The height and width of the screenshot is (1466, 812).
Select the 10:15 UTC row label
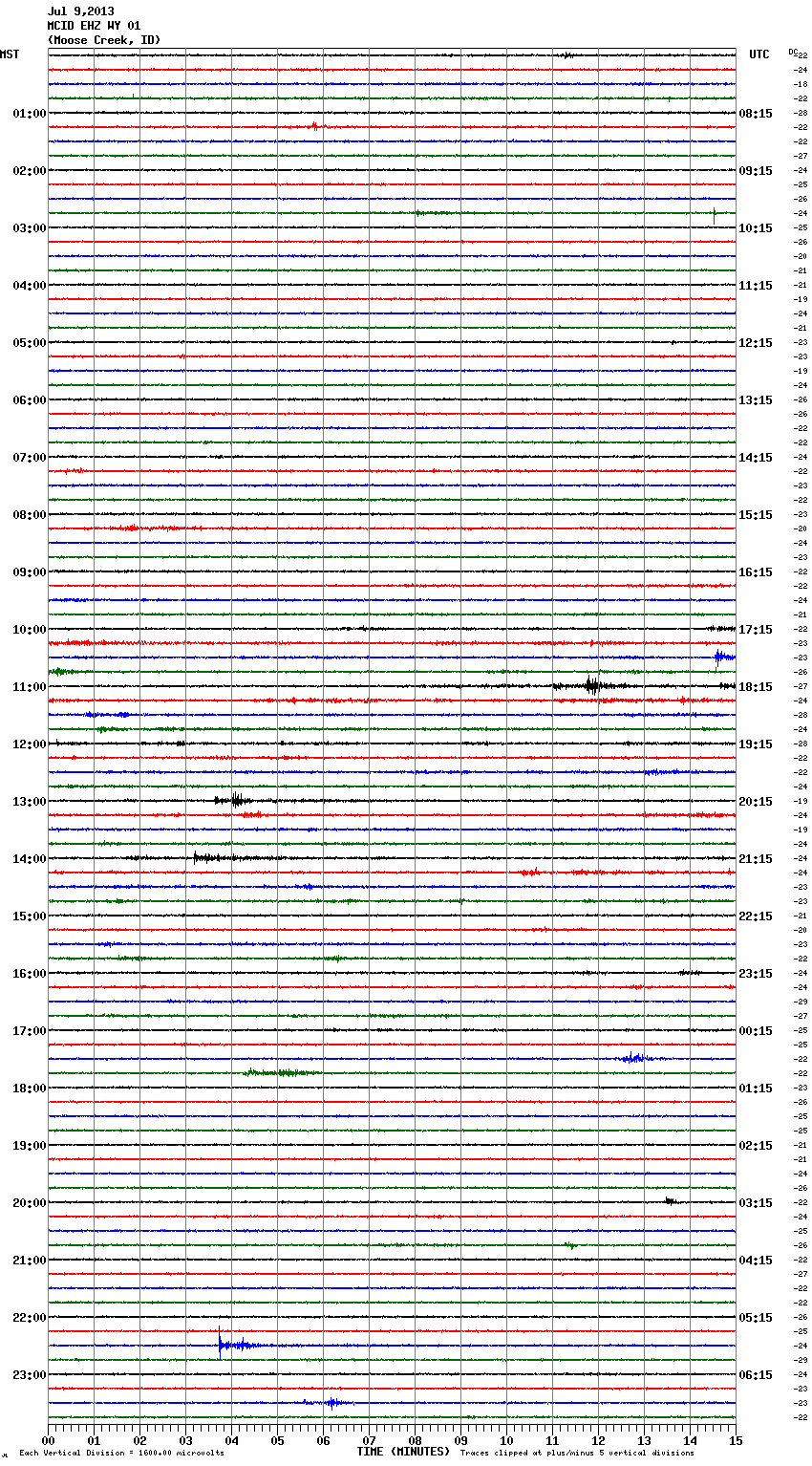pyautogui.click(x=756, y=228)
